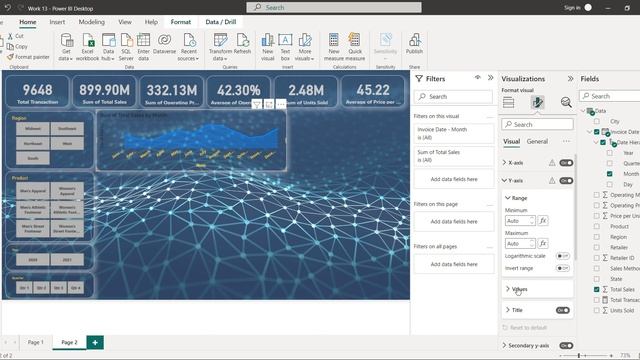Open More visuals gallery
The height and width of the screenshot is (360, 640).
pyautogui.click(x=304, y=47)
